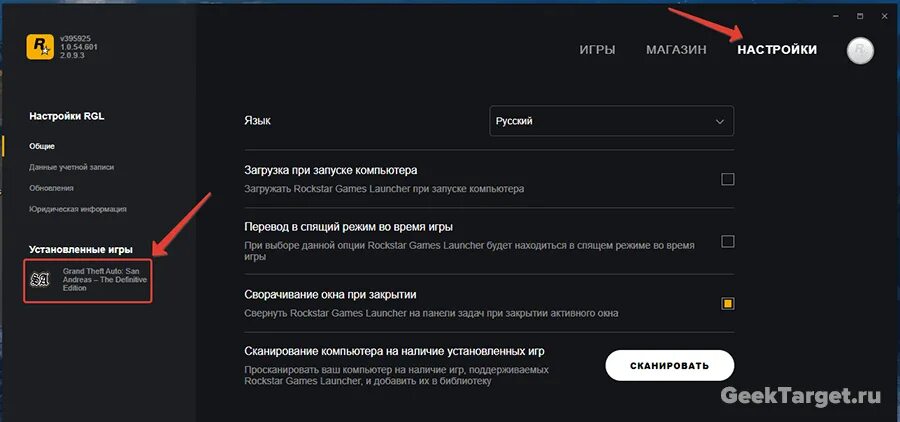Select the Общие settings section
The height and width of the screenshot is (422, 900).
[x=42, y=146]
